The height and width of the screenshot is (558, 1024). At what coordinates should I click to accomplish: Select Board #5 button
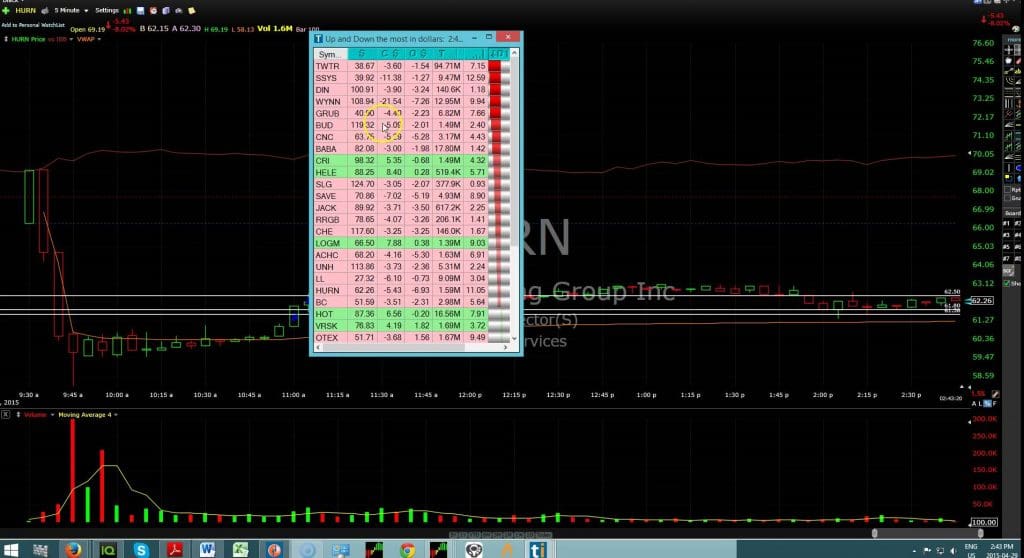(1007, 246)
